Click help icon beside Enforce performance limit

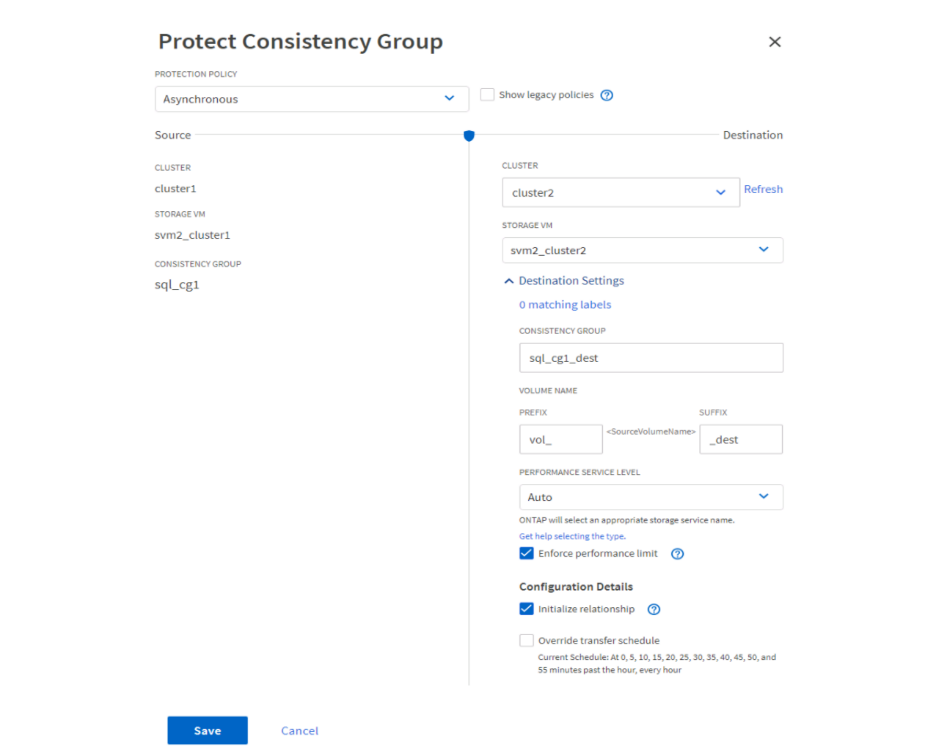point(677,554)
